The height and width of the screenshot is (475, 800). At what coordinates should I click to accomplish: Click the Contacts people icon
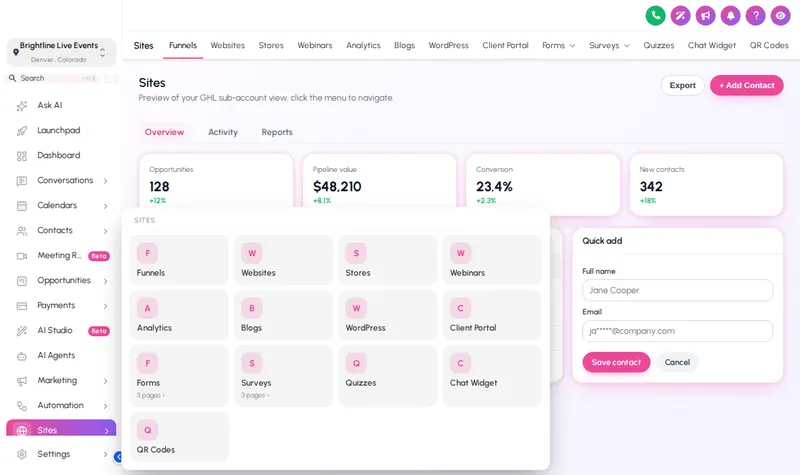(22, 231)
